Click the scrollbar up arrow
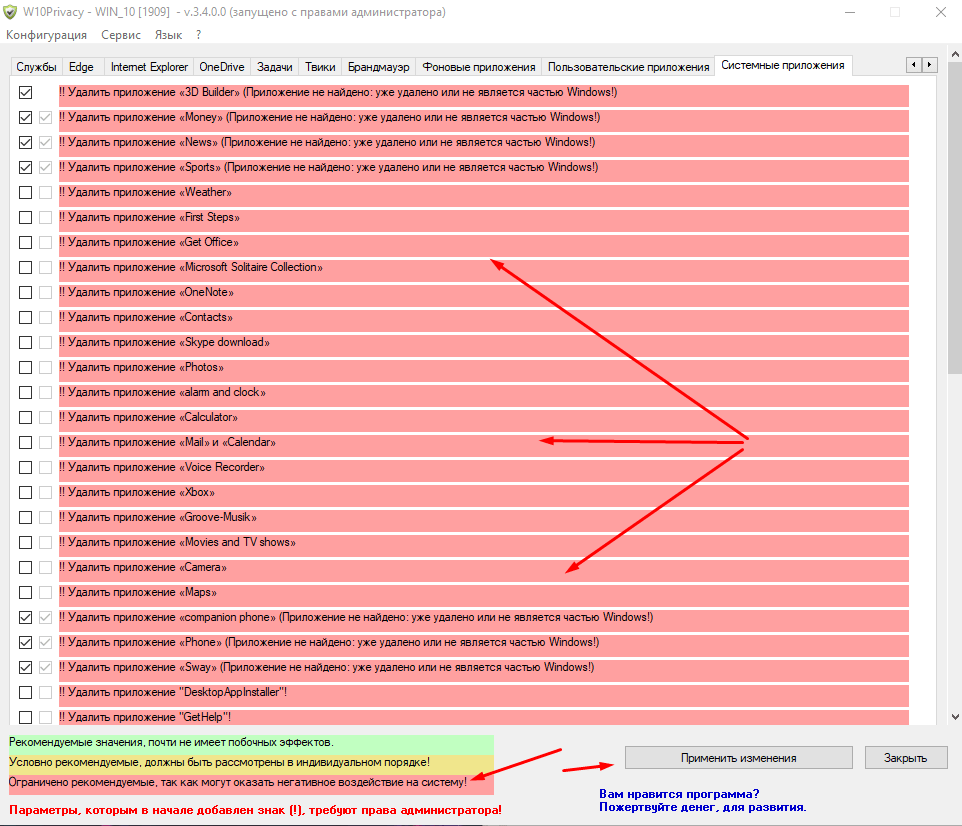Image resolution: width=962 pixels, height=826 pixels. tap(955, 55)
